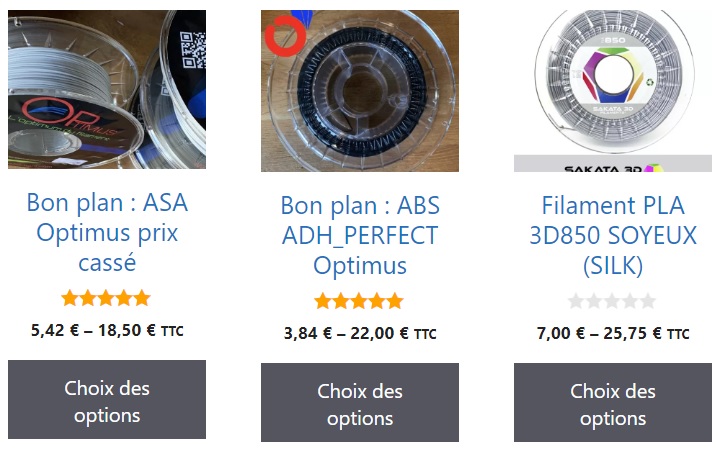Click the red ring logo on ABS photo

point(284,36)
